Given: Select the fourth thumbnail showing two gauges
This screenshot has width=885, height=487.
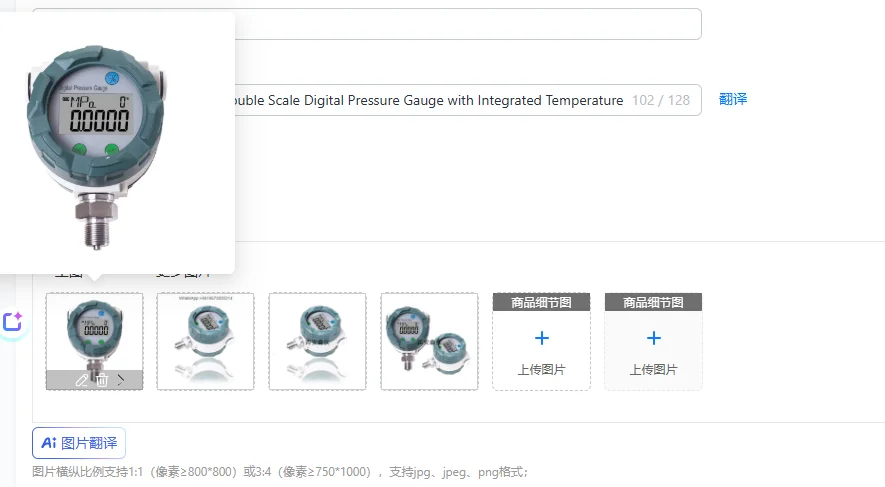Looking at the screenshot, I should [430, 341].
